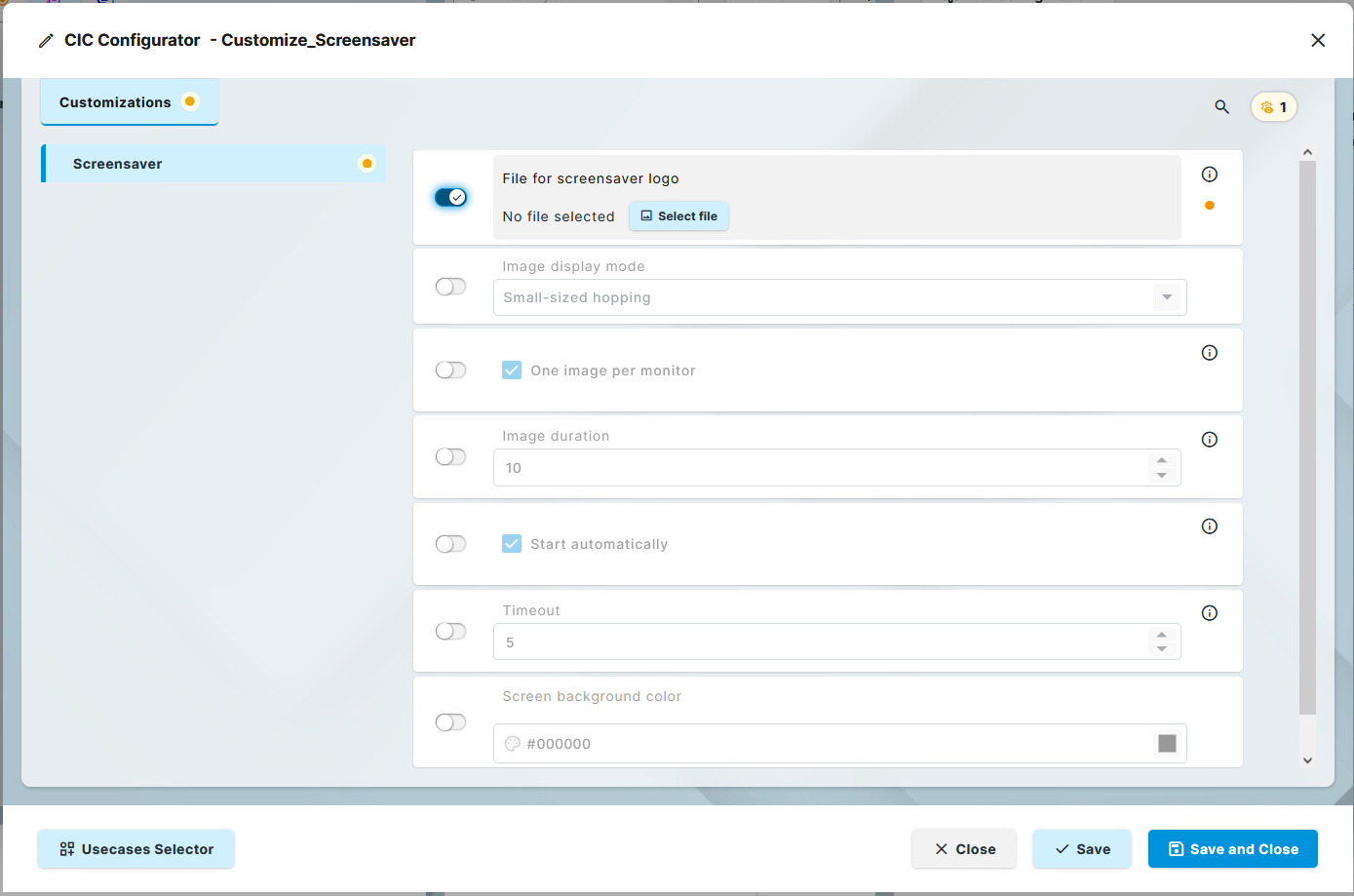The width and height of the screenshot is (1354, 896).
Task: Switch to the Customizations tab
Action: (129, 102)
